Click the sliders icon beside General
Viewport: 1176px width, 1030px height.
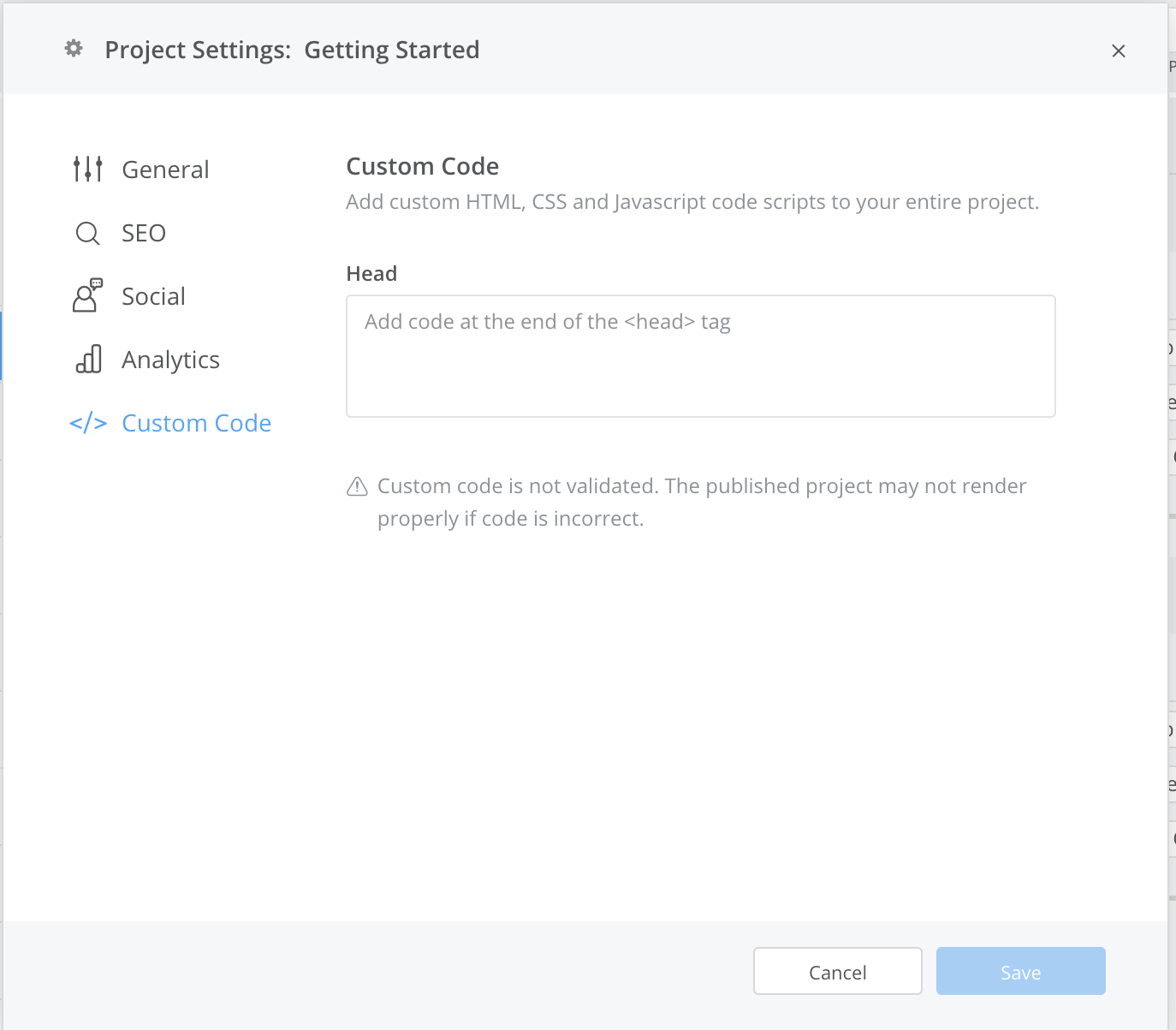(x=87, y=170)
